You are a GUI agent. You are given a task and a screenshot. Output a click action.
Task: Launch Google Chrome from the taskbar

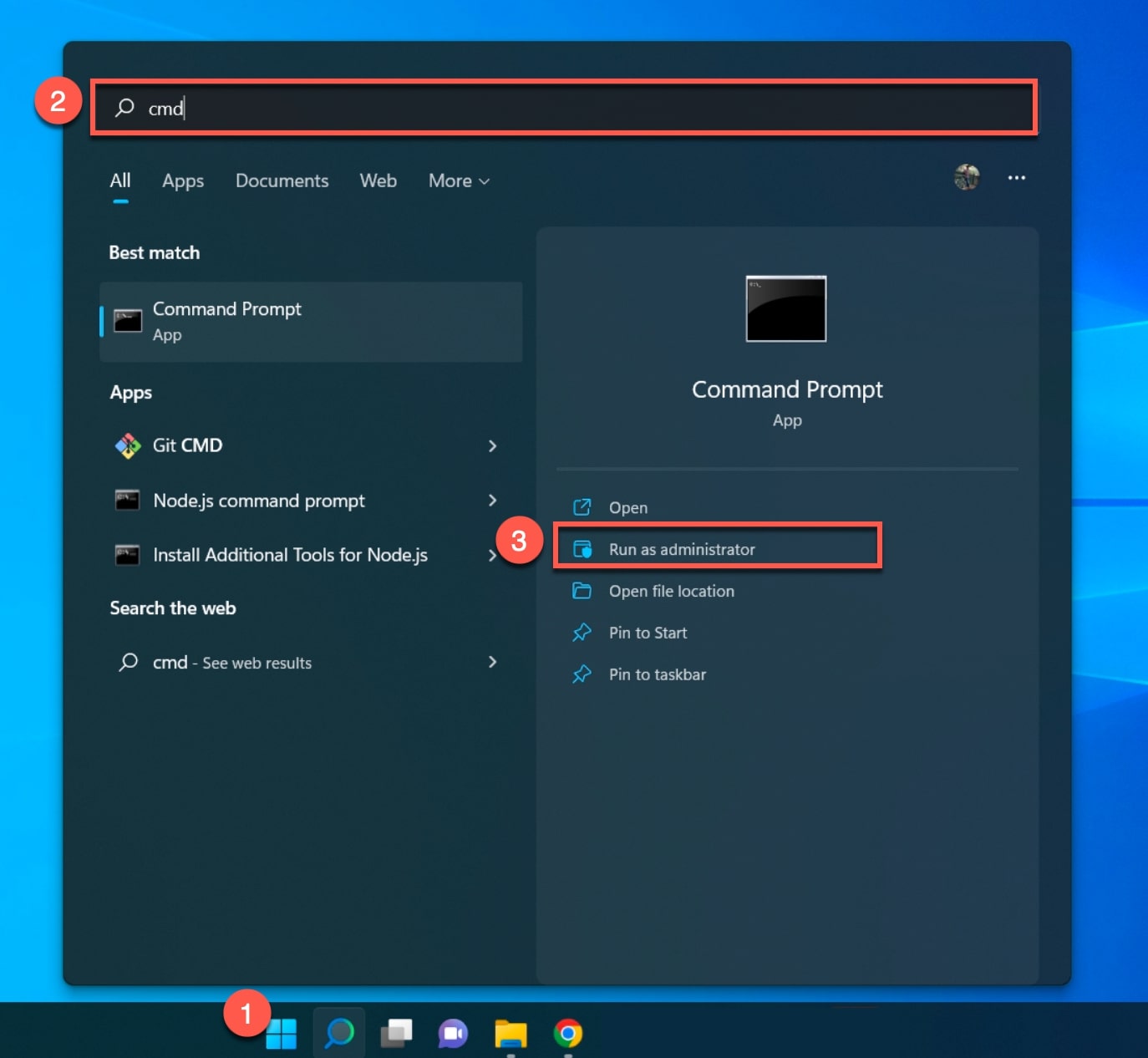point(568,1034)
